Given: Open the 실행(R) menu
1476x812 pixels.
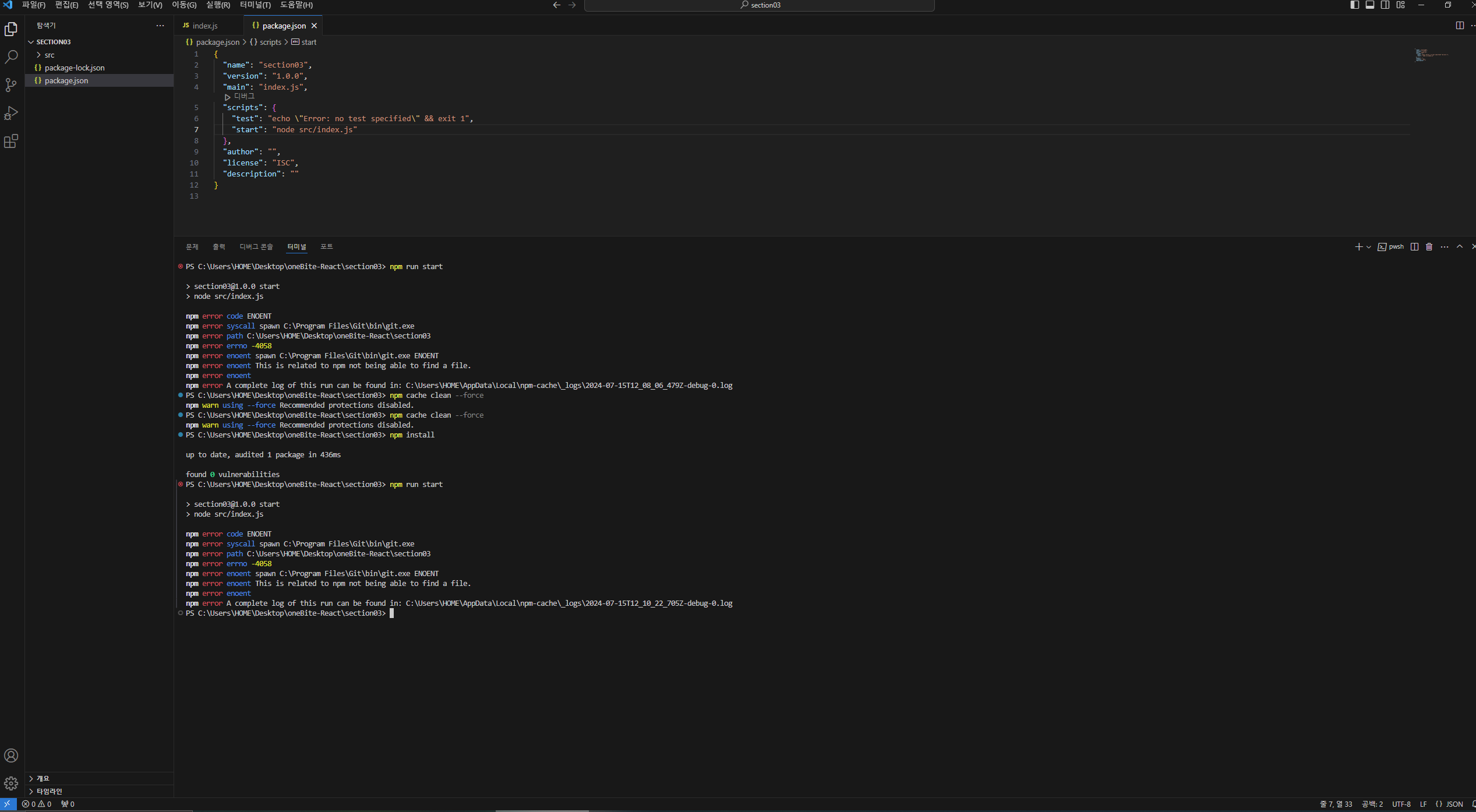Looking at the screenshot, I should click(218, 5).
